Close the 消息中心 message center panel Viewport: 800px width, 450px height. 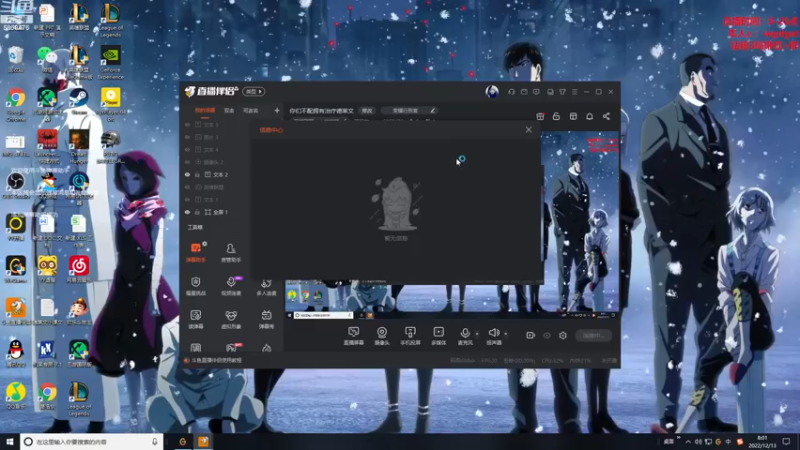[529, 130]
